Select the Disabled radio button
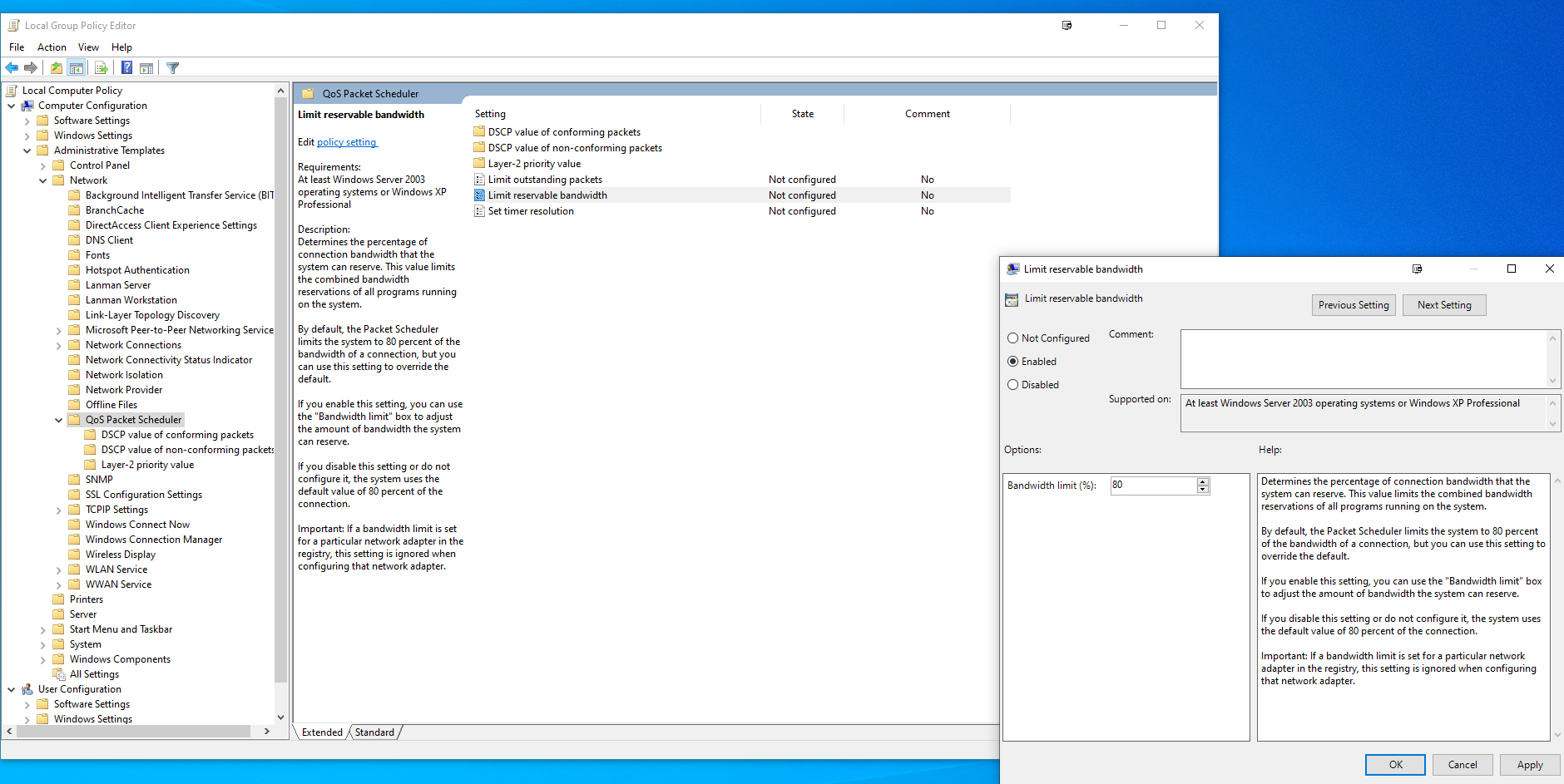The height and width of the screenshot is (784, 1564). (x=1012, y=385)
